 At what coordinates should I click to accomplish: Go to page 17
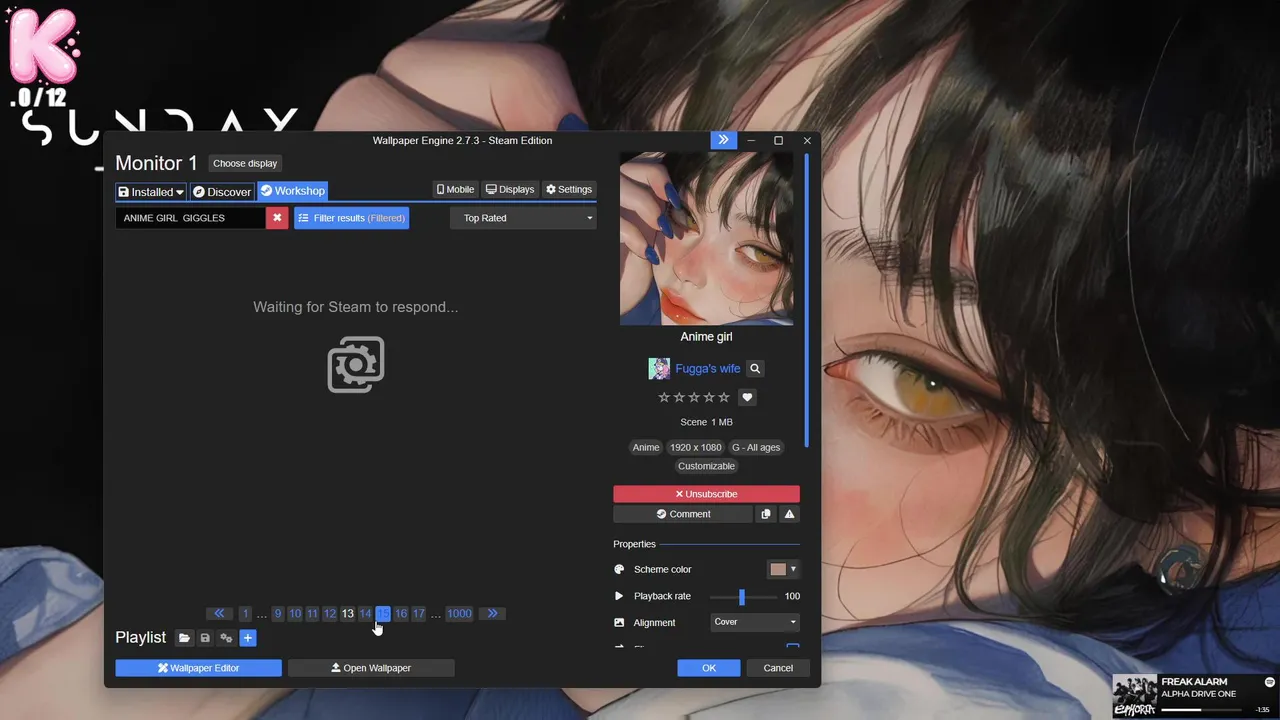[419, 613]
